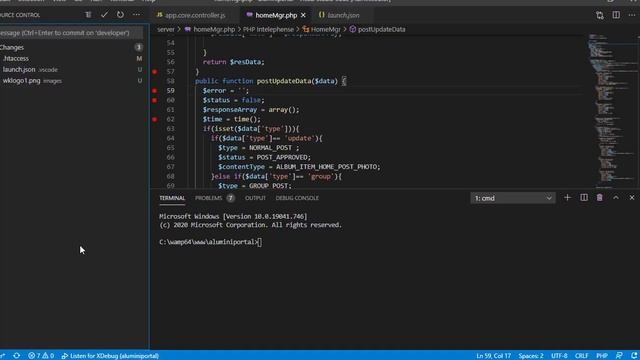Open the 1: cmd terminal dropdown
This screenshot has width=640, height=360.
513,198
